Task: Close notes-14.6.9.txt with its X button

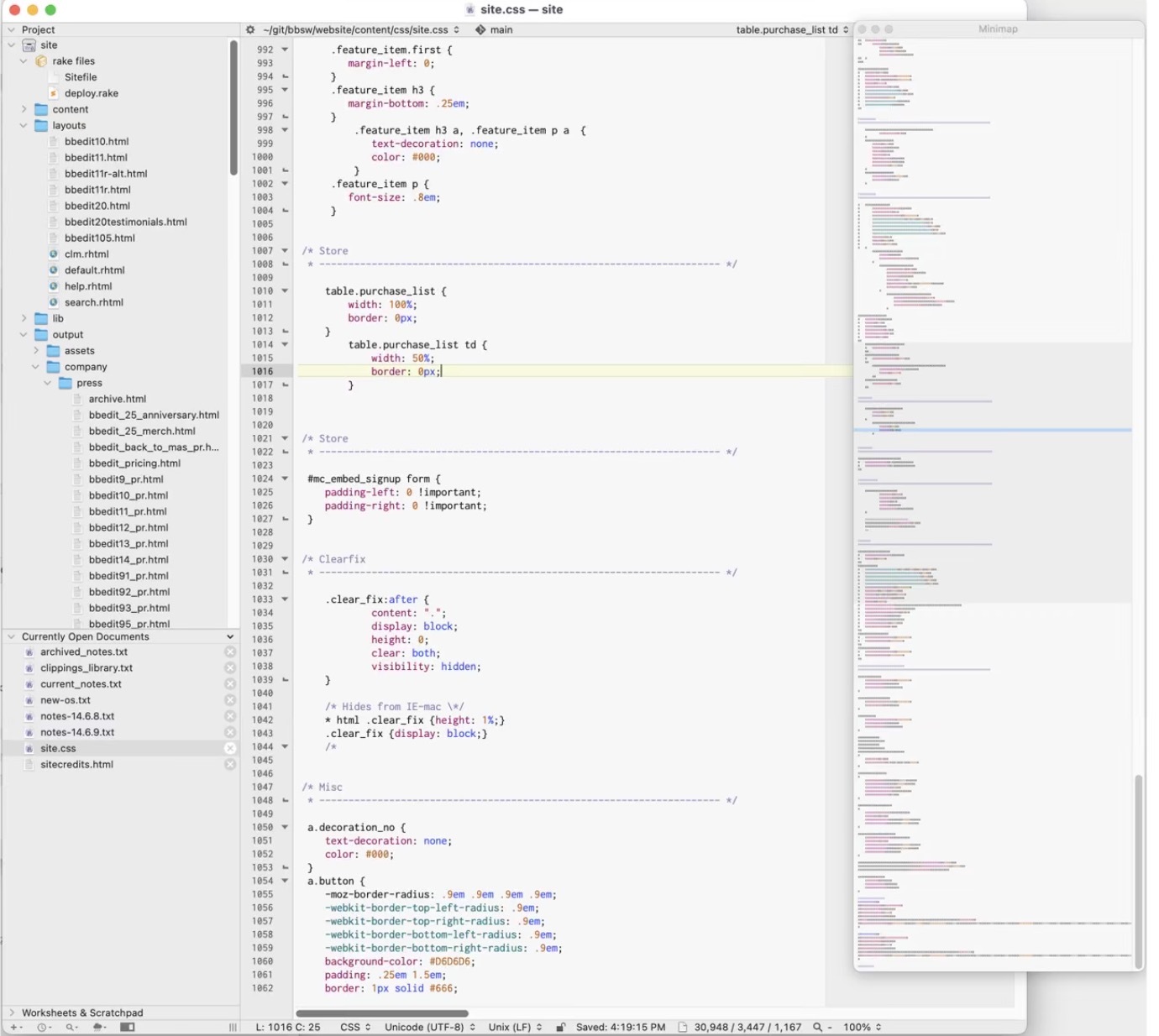Action: (x=230, y=732)
